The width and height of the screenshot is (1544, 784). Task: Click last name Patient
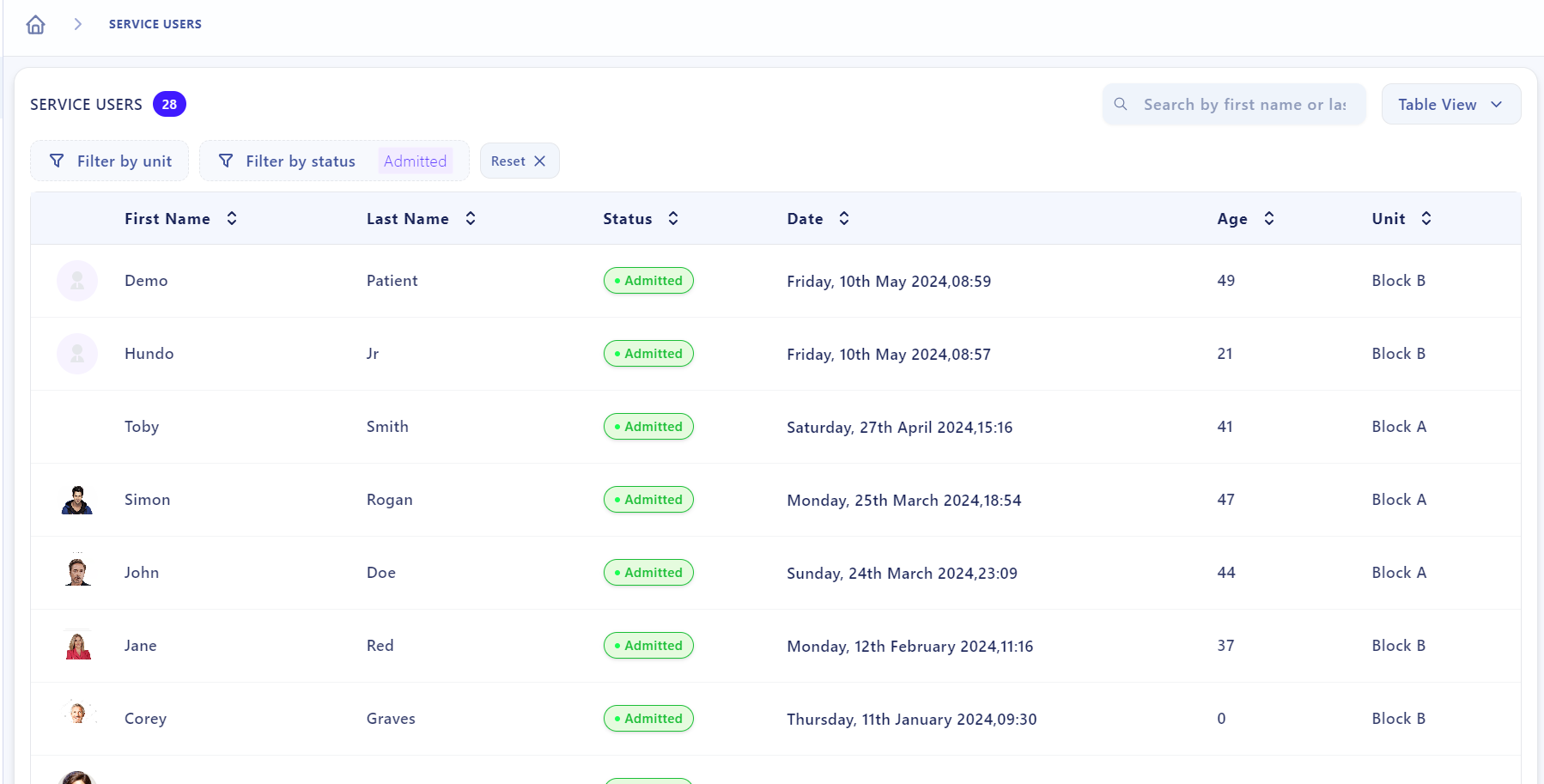point(392,281)
